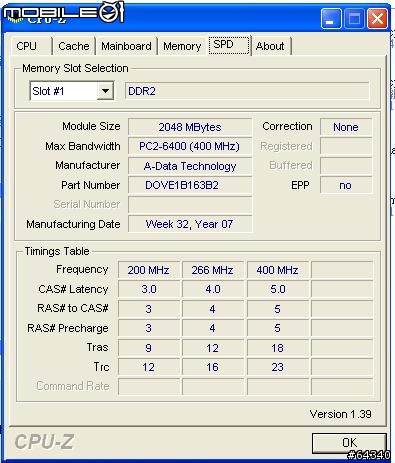Click the Tras value 12
The width and height of the screenshot is (395, 463).
click(213, 348)
